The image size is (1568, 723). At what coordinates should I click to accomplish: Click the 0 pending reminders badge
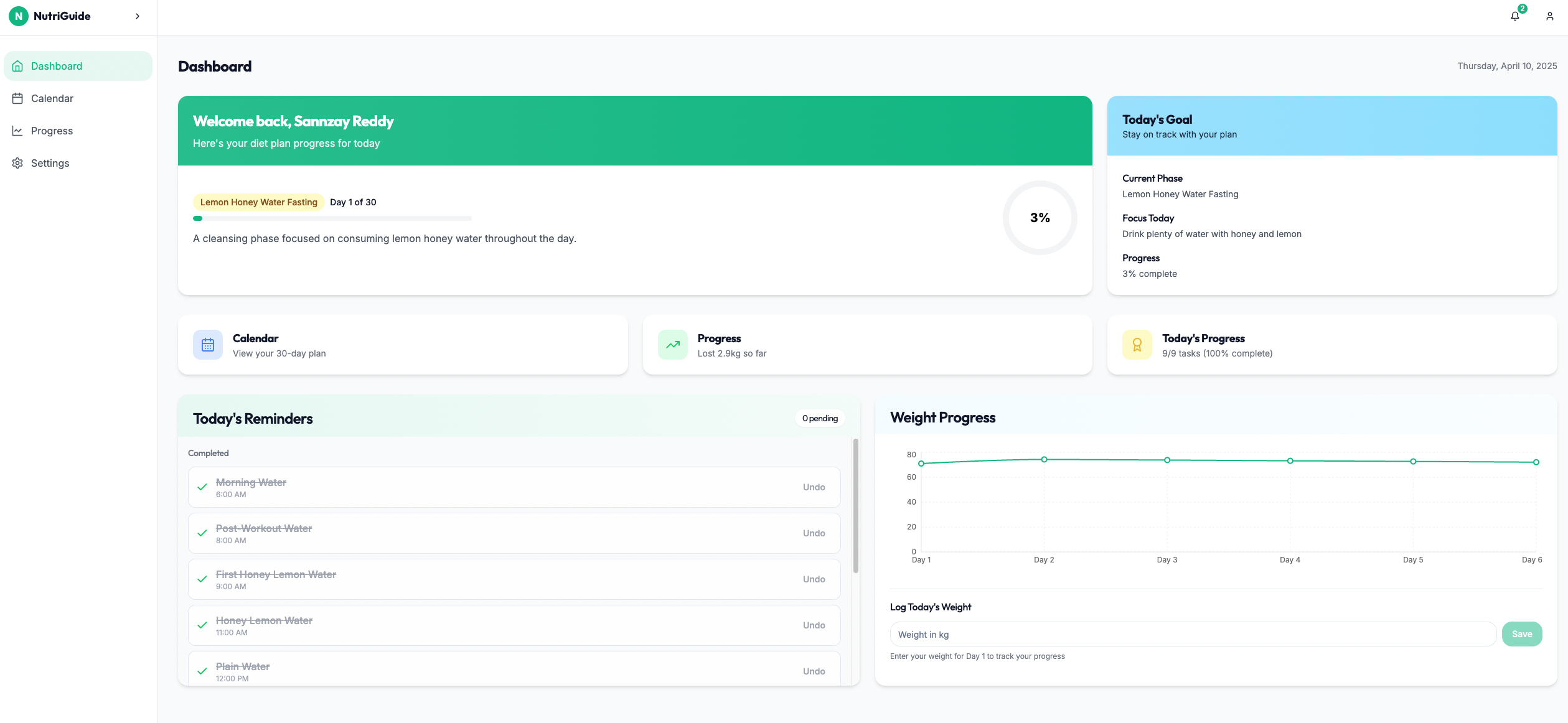[820, 418]
